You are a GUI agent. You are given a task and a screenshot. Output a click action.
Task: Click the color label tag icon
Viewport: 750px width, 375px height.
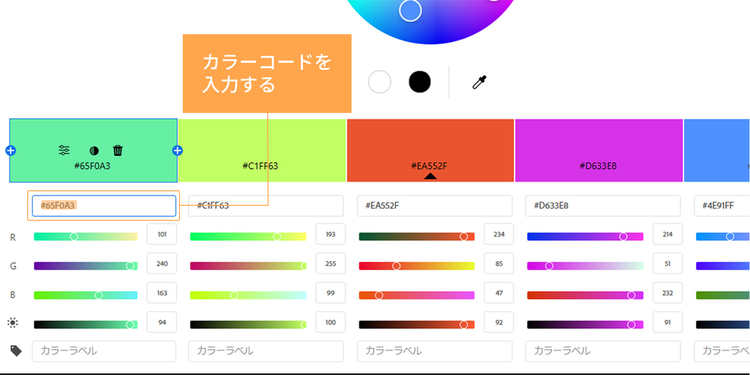pyautogui.click(x=16, y=351)
